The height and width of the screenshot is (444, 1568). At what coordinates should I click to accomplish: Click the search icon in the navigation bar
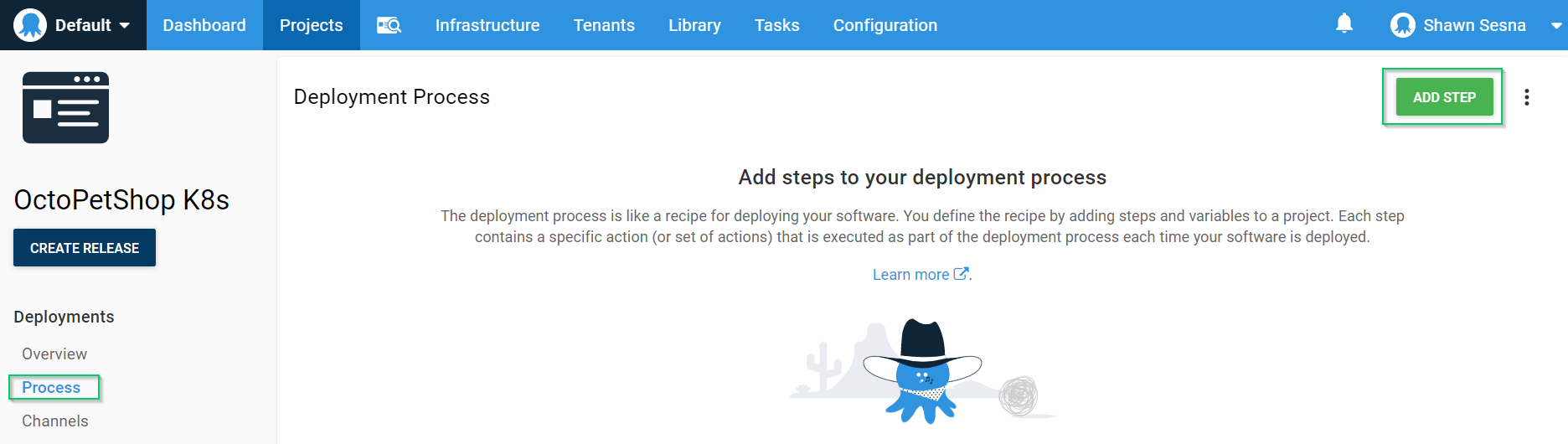point(389,25)
